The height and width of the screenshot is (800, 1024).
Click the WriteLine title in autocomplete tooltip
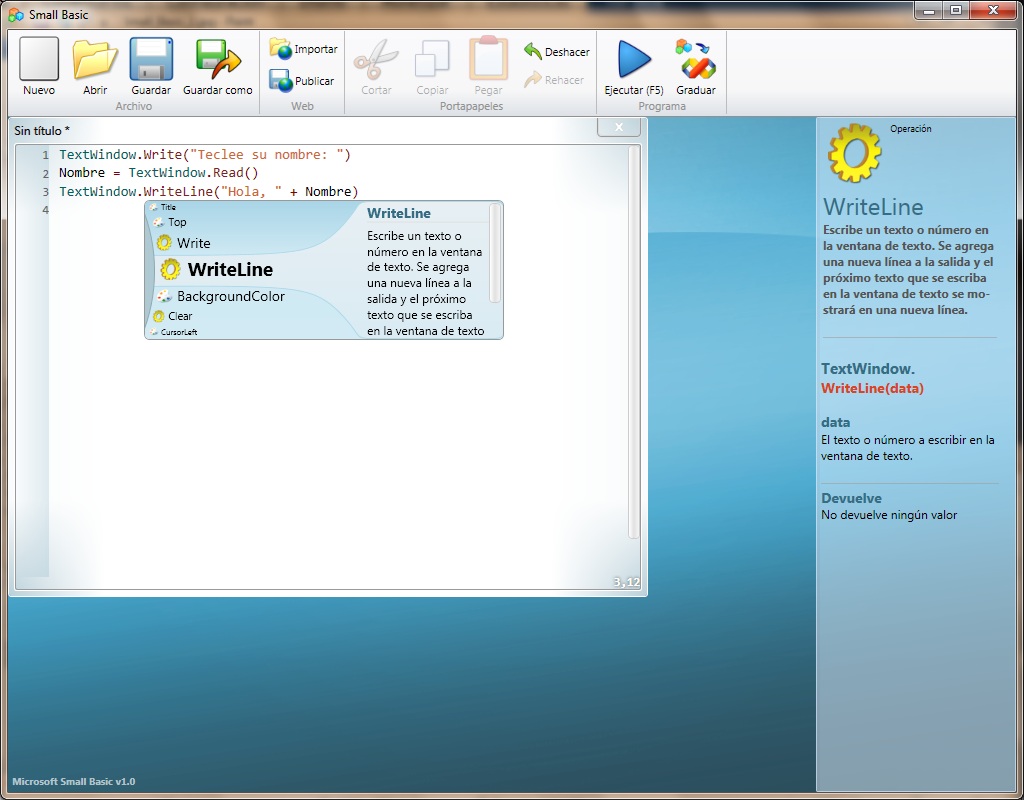(x=398, y=214)
